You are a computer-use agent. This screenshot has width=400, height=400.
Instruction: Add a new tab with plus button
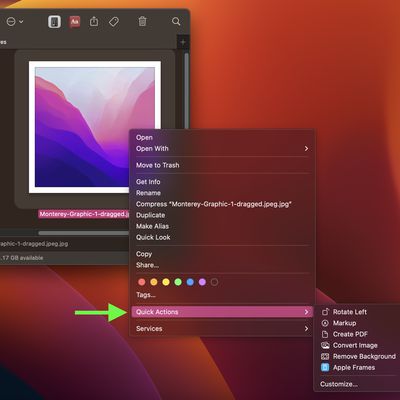(183, 42)
